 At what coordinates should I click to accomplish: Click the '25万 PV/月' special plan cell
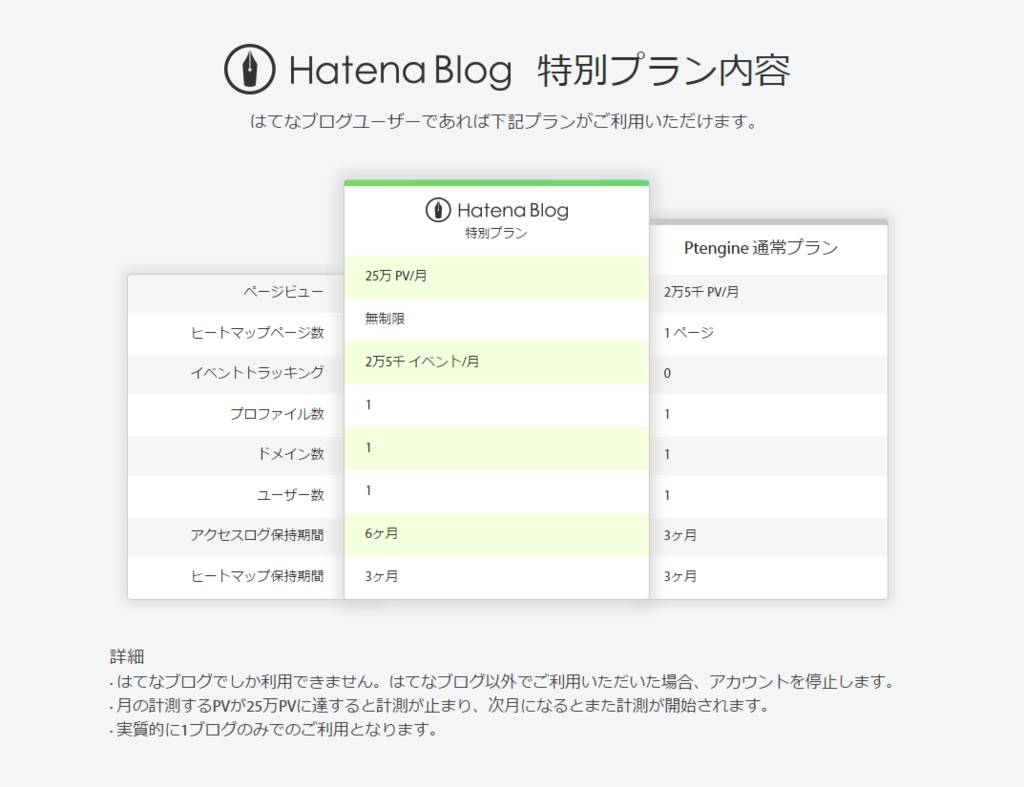[x=496, y=276]
